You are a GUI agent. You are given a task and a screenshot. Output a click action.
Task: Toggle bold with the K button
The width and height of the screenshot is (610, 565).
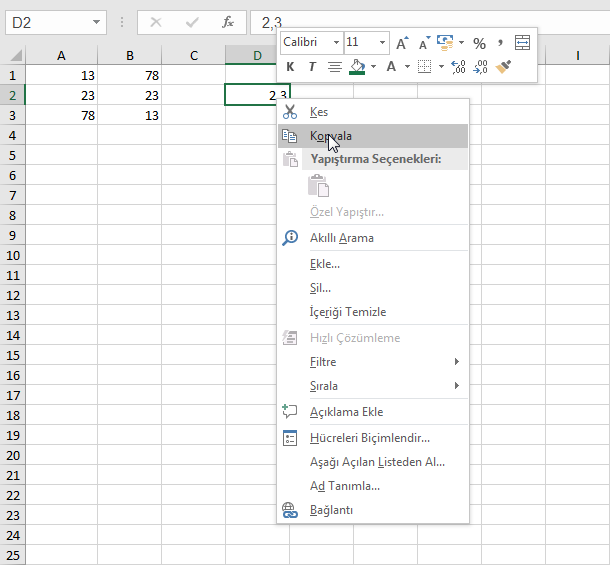click(x=290, y=67)
